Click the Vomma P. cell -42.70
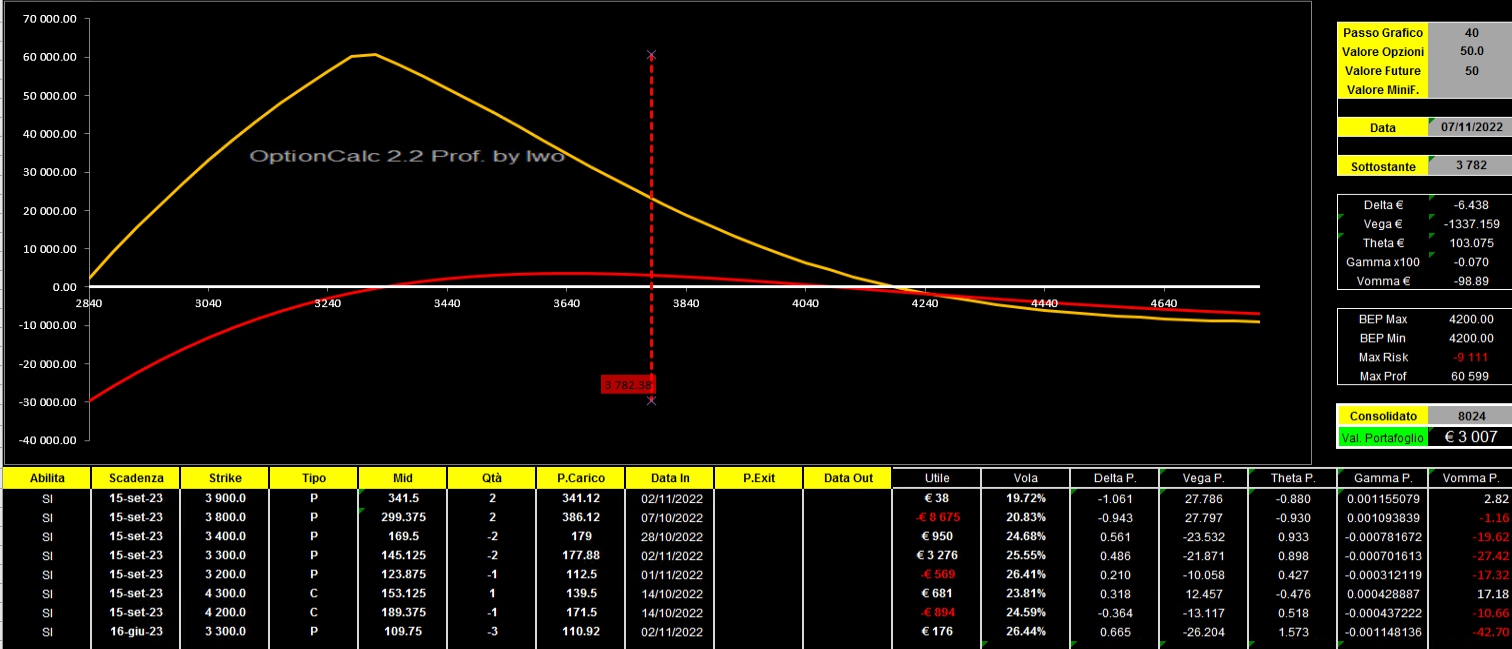 tap(1471, 631)
